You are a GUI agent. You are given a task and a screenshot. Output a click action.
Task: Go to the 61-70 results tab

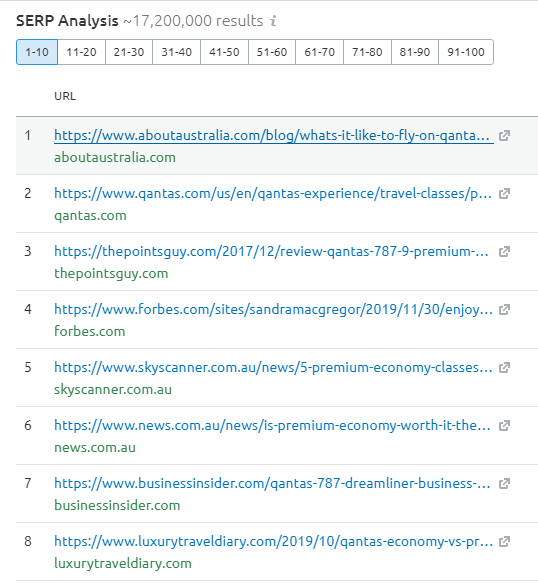pos(319,52)
